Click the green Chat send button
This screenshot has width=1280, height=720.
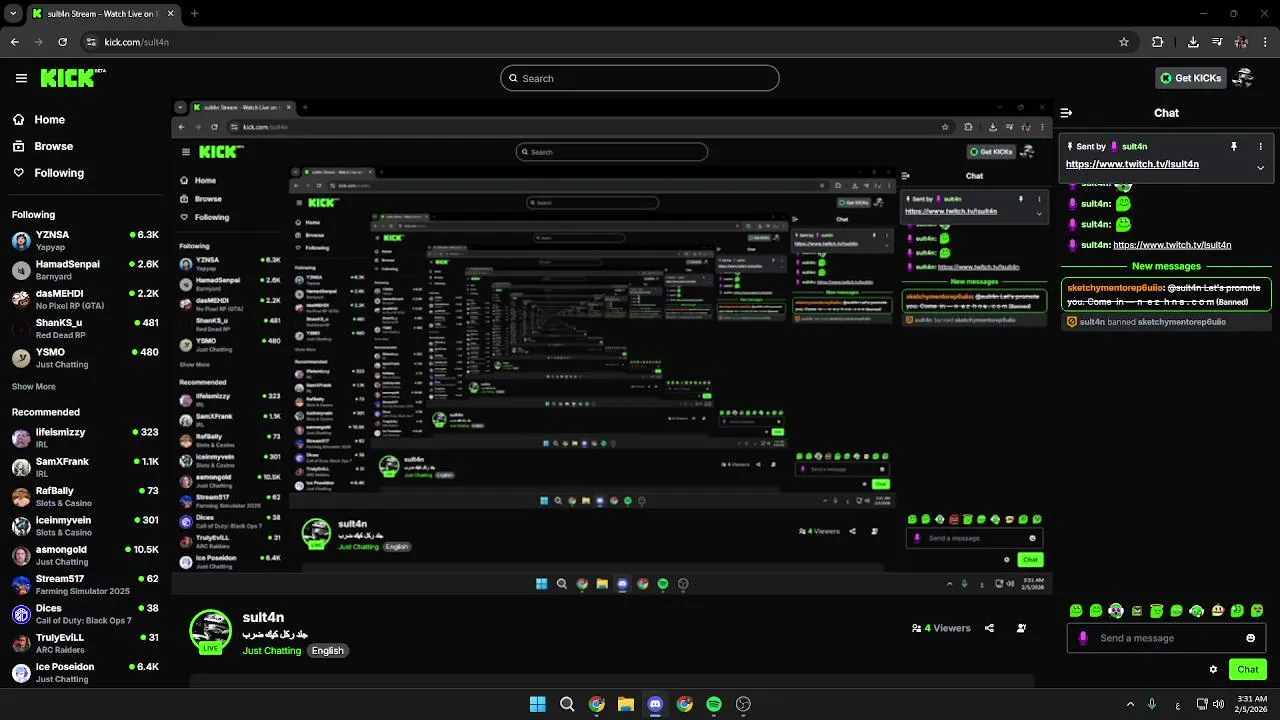coord(1248,669)
